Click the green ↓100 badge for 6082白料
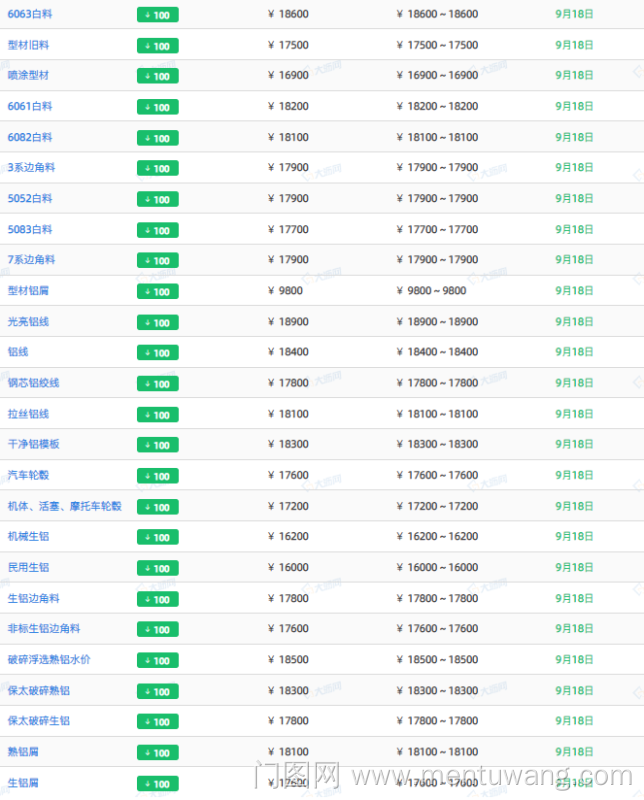644x800 pixels. point(157,138)
